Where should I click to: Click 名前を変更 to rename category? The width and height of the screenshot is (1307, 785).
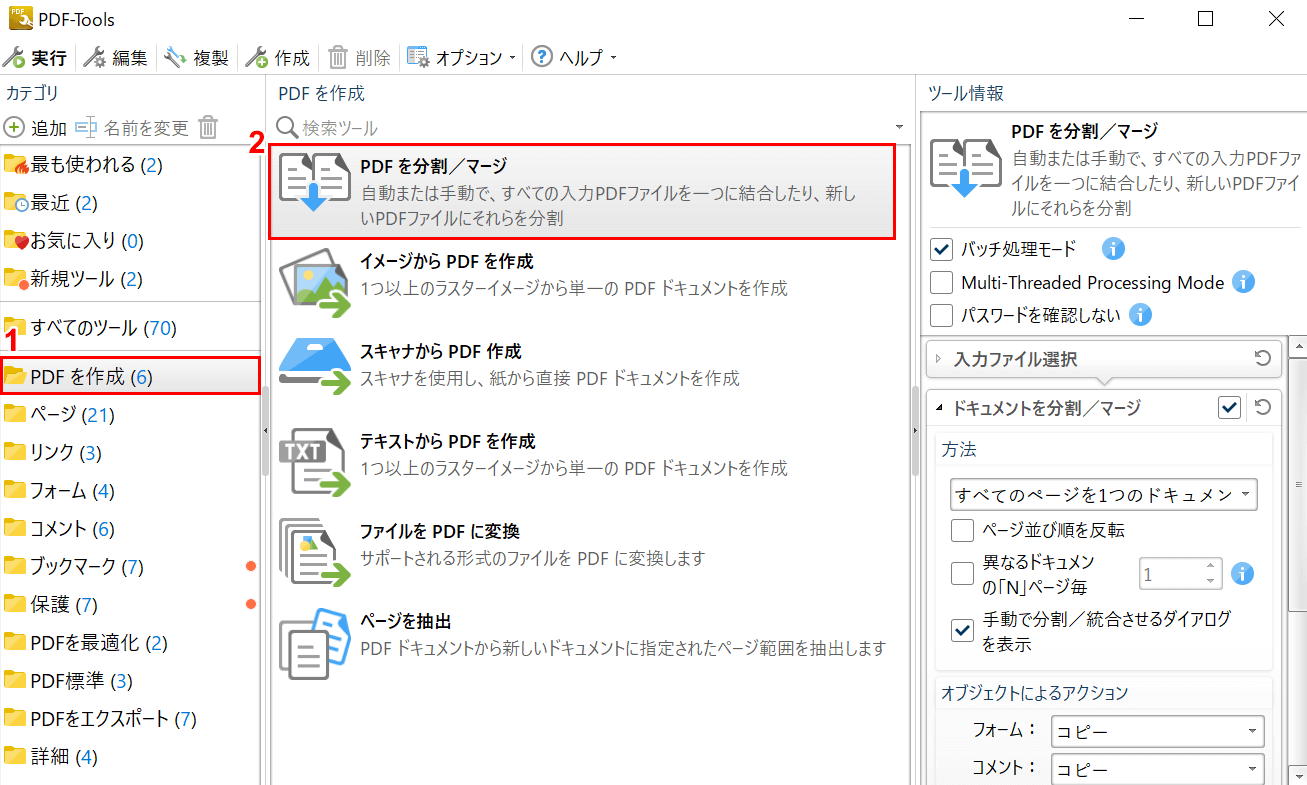pos(132,127)
